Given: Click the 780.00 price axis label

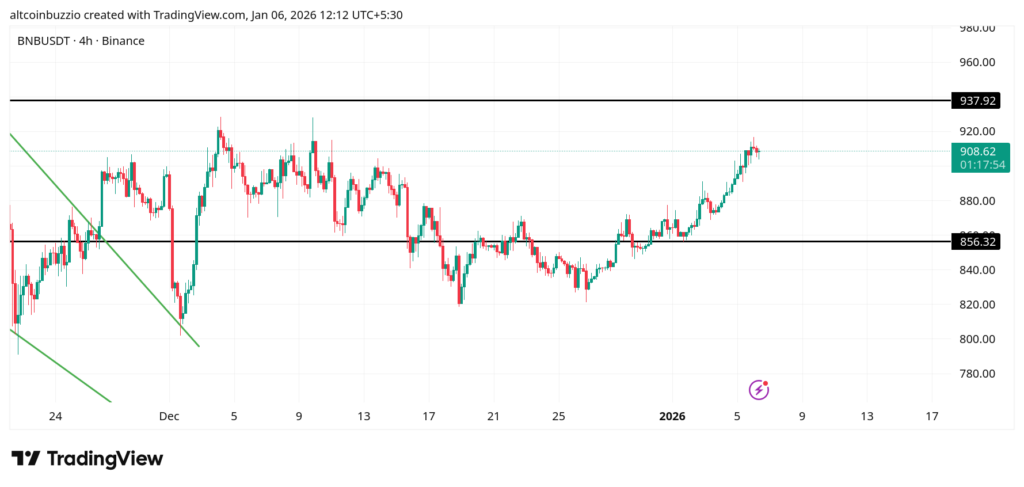Looking at the screenshot, I should [x=976, y=374].
